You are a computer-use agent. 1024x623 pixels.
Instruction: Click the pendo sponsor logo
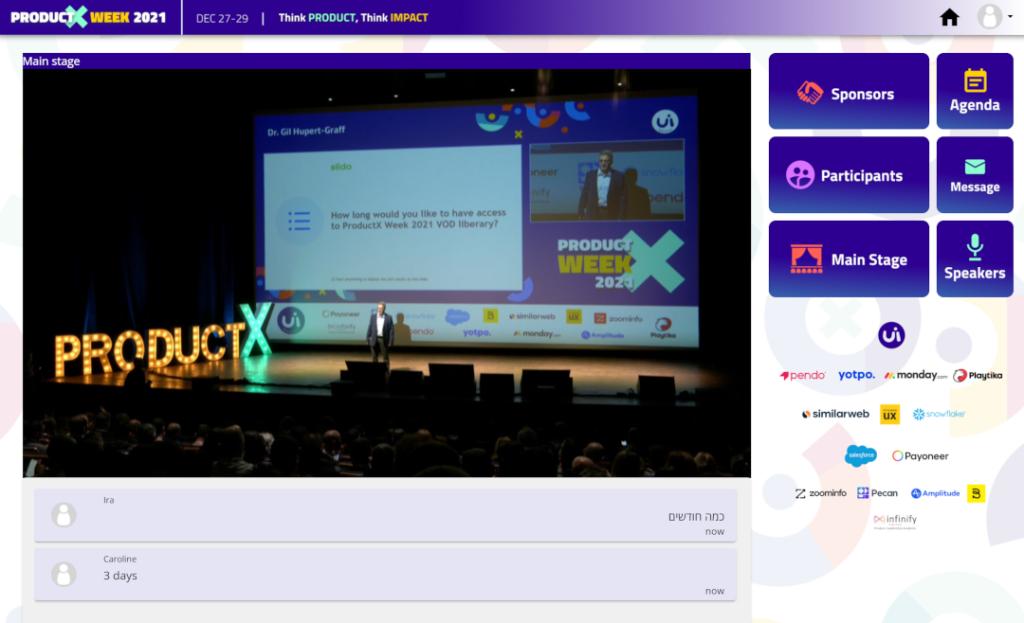click(802, 375)
